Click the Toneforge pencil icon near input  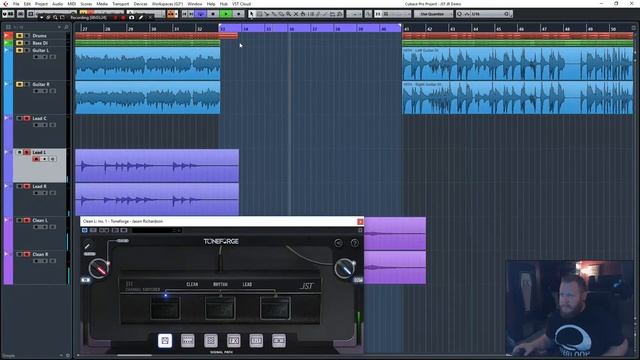87,246
